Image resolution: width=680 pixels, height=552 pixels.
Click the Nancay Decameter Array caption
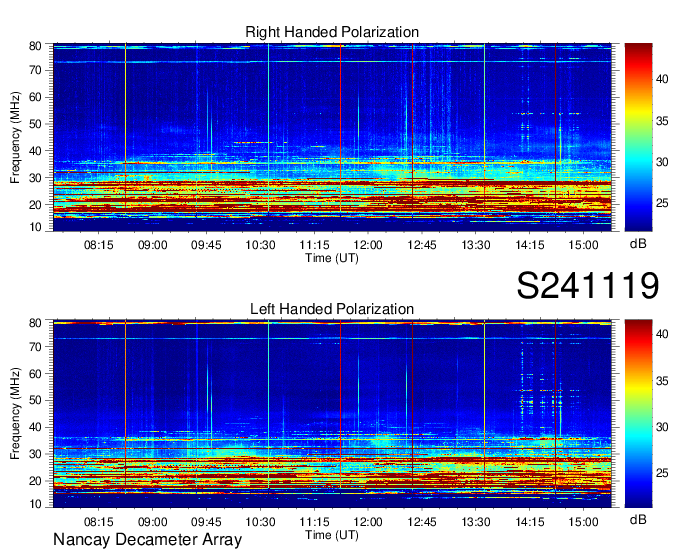point(147,540)
